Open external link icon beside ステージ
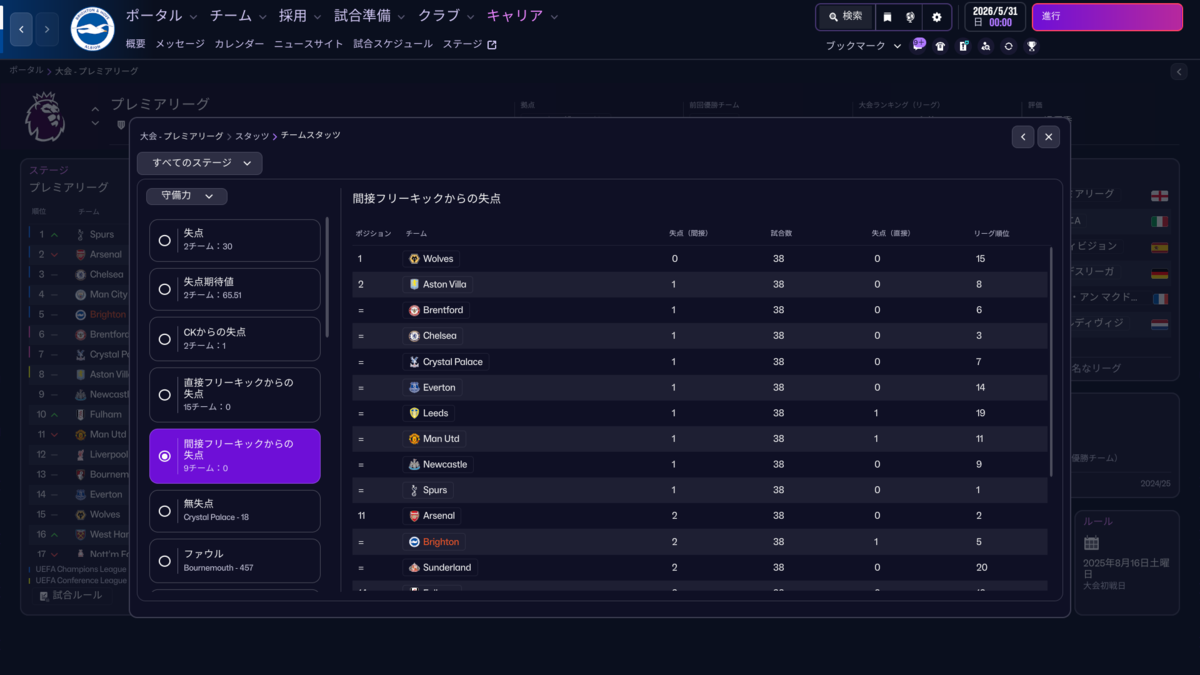Viewport: 1200px width, 675px height. click(x=491, y=45)
